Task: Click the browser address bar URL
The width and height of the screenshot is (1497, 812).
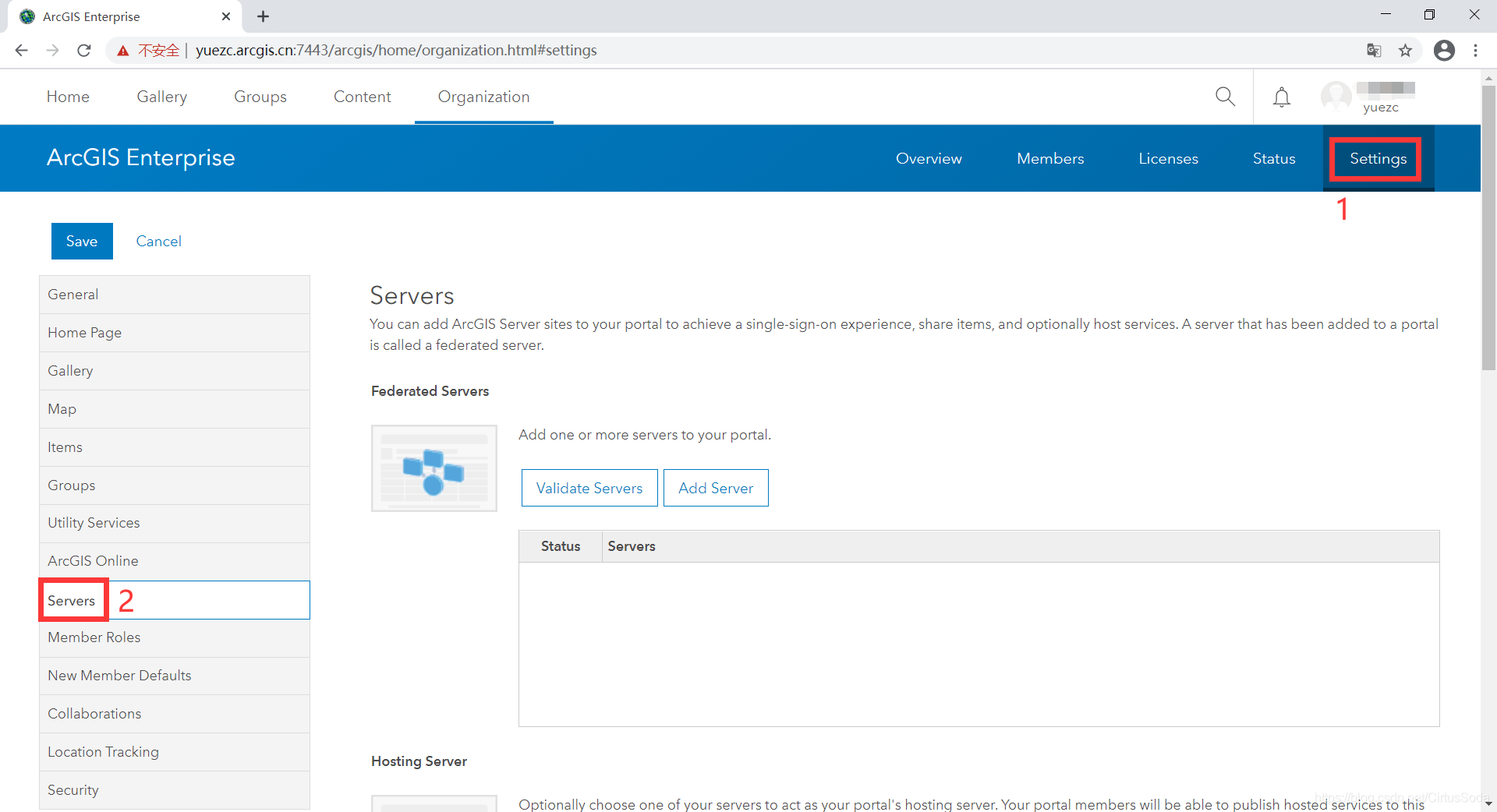Action: click(396, 51)
